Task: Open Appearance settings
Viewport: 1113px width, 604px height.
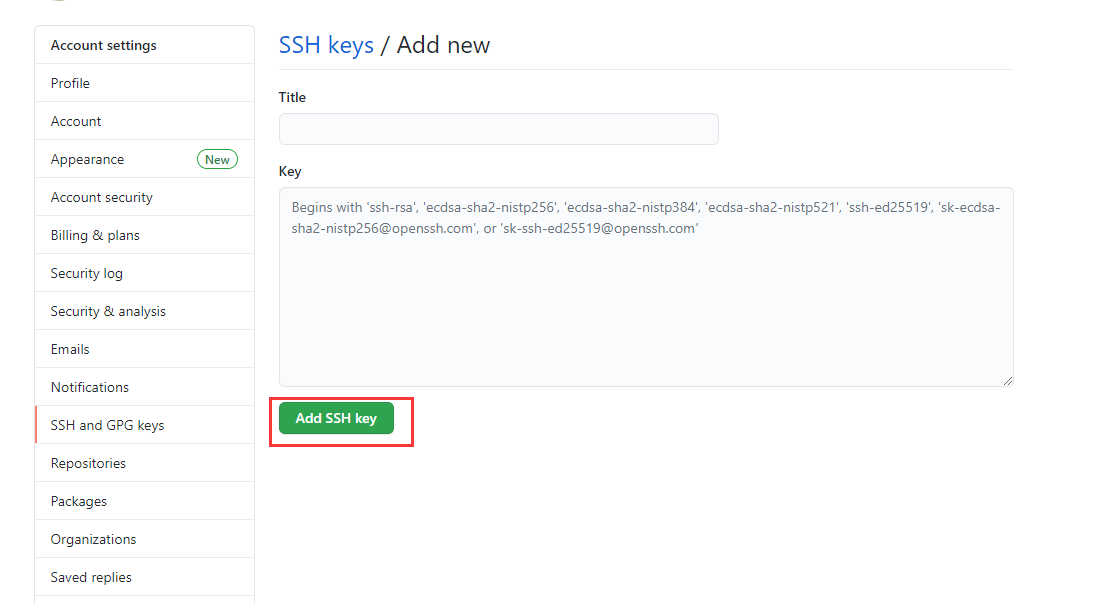Action: [87, 159]
